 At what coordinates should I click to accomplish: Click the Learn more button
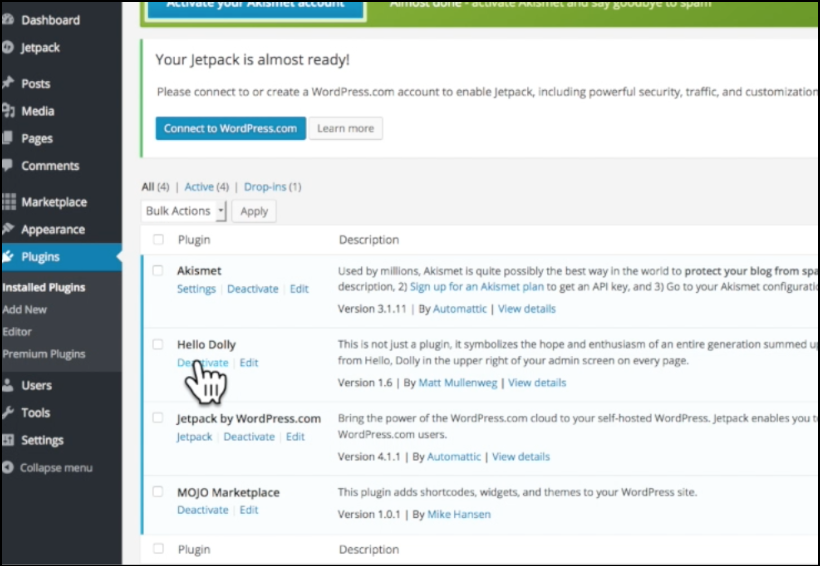click(x=346, y=128)
